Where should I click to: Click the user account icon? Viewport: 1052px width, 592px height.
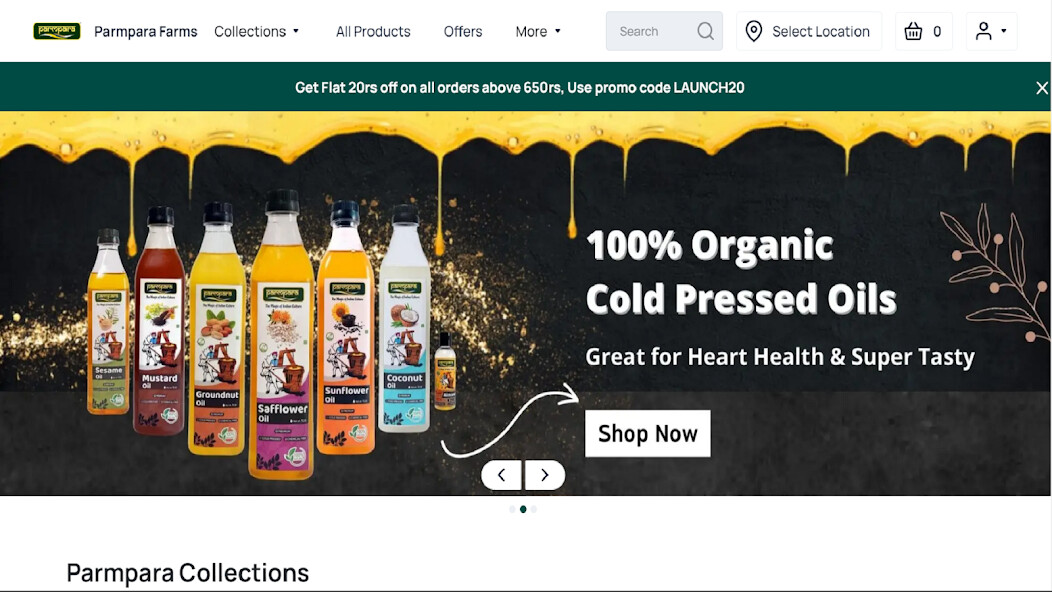984,31
